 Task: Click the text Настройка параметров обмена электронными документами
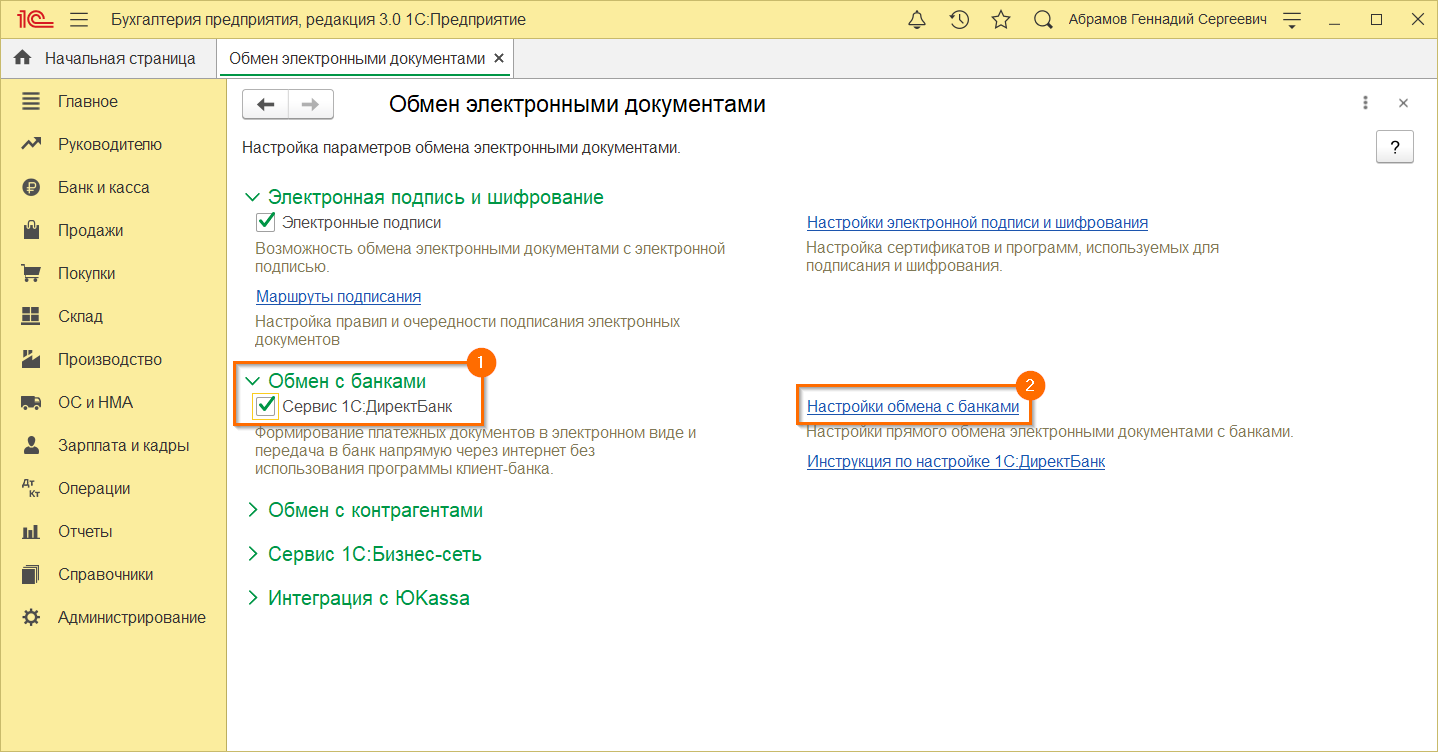[x=461, y=149]
